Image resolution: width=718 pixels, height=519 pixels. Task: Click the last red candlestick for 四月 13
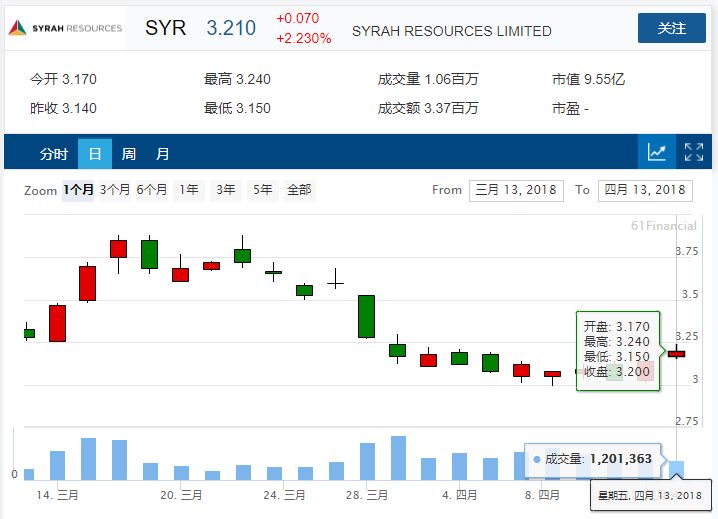coord(676,354)
